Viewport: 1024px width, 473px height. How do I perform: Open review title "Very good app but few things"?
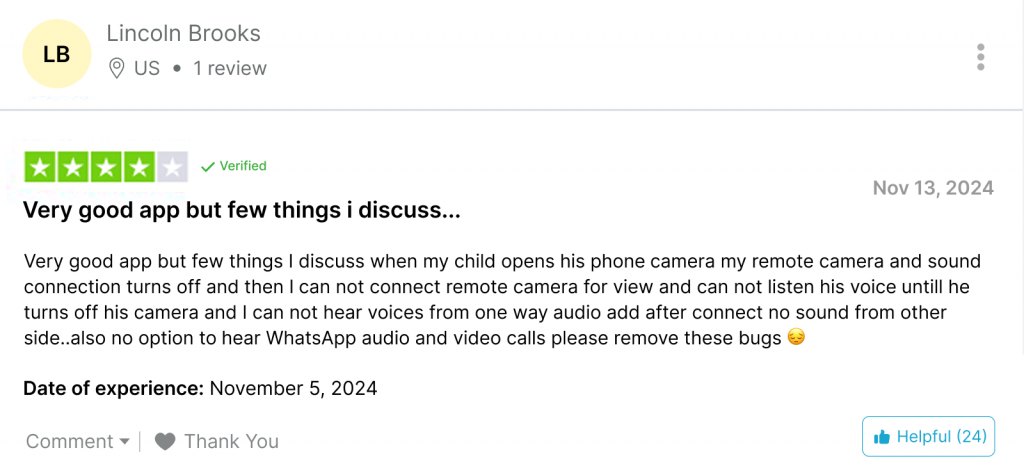pos(242,210)
